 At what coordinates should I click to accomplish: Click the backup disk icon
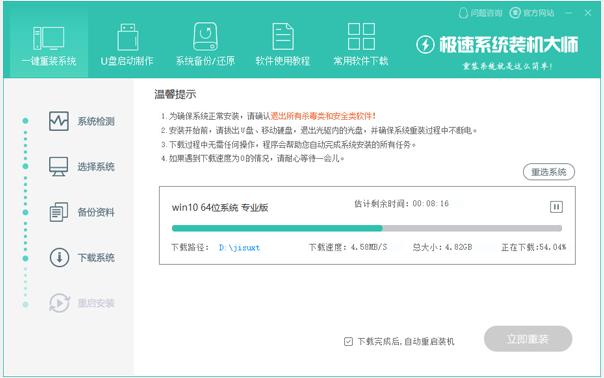coord(205,37)
